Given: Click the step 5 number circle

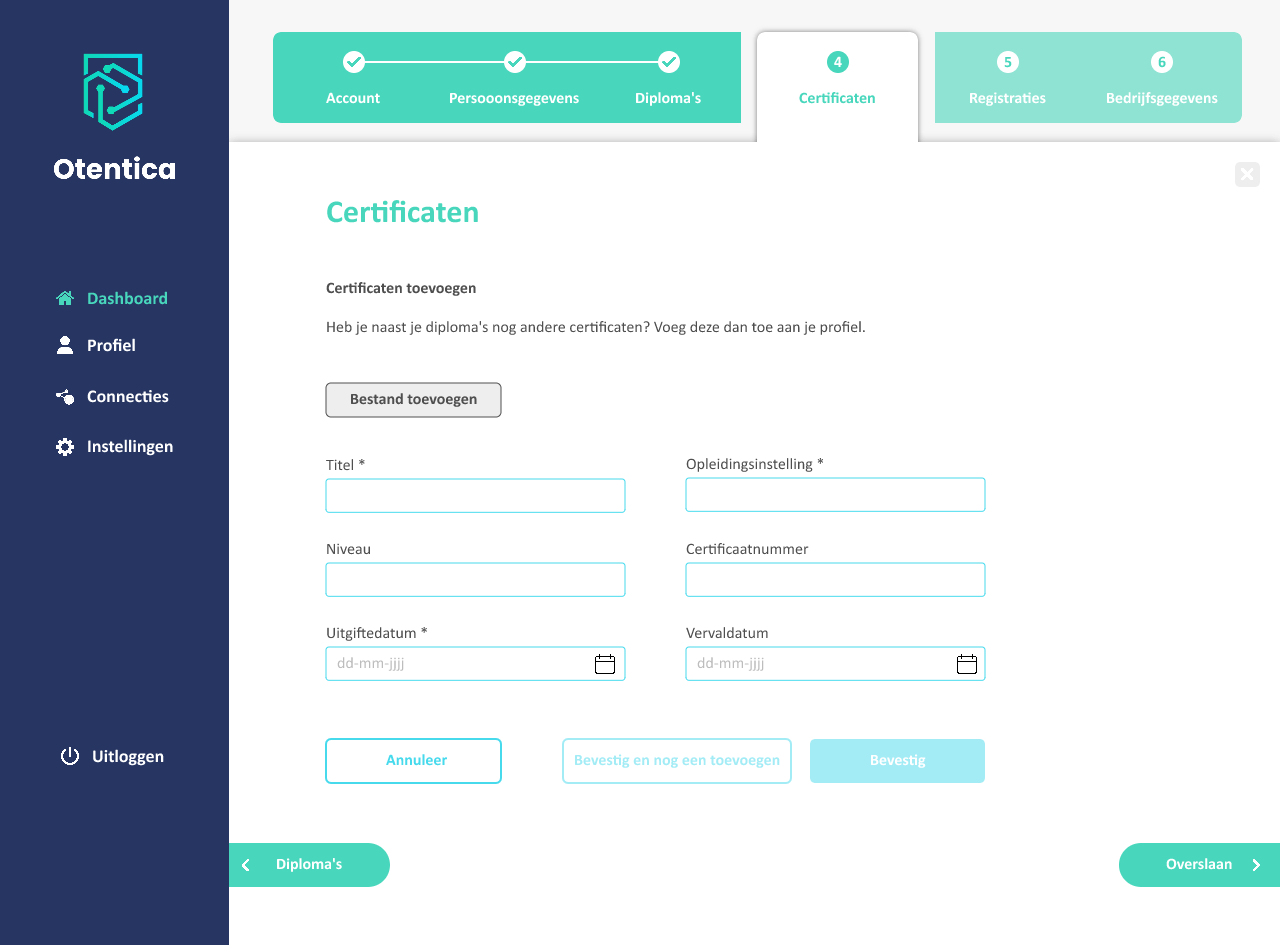Looking at the screenshot, I should coord(1008,62).
